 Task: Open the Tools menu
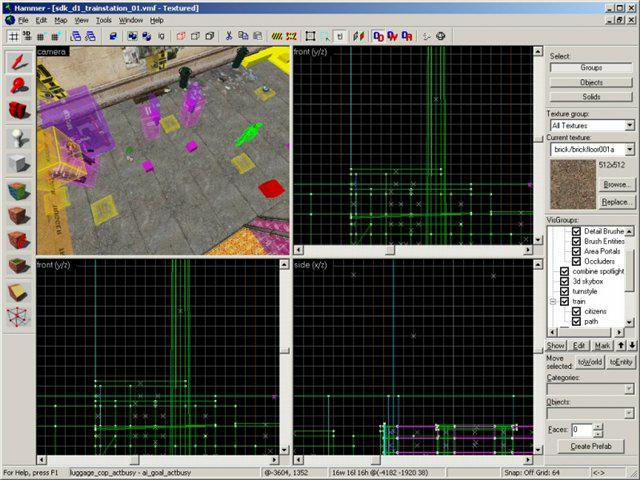tap(104, 20)
